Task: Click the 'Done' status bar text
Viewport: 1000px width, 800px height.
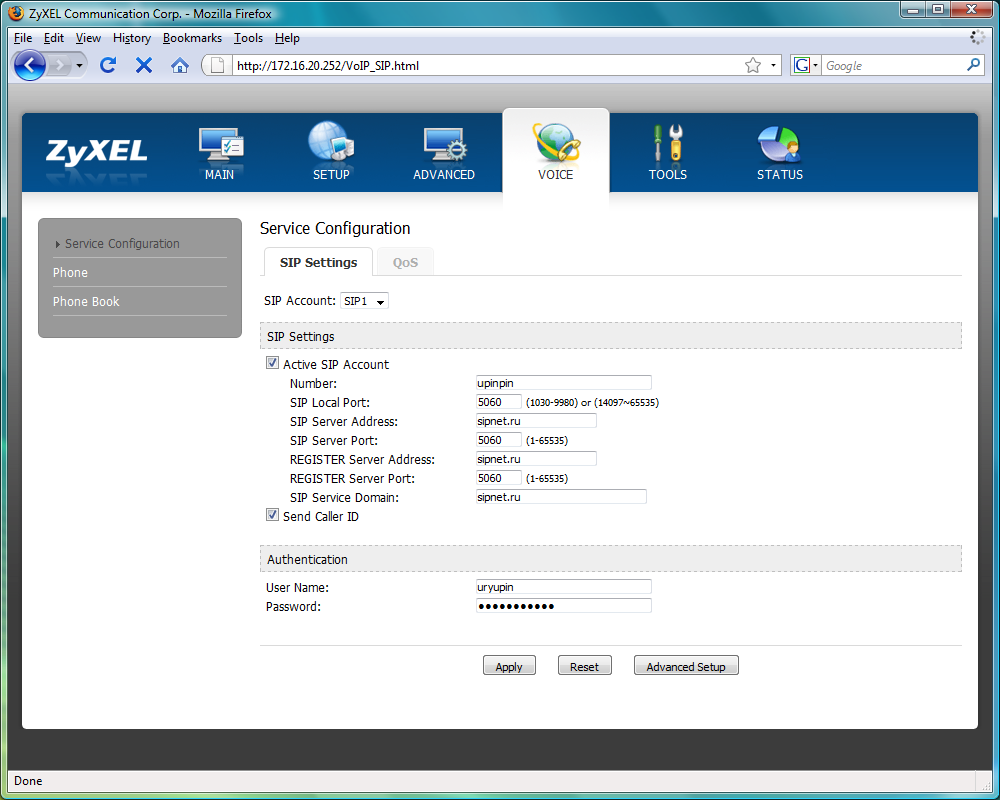Action: (28, 781)
